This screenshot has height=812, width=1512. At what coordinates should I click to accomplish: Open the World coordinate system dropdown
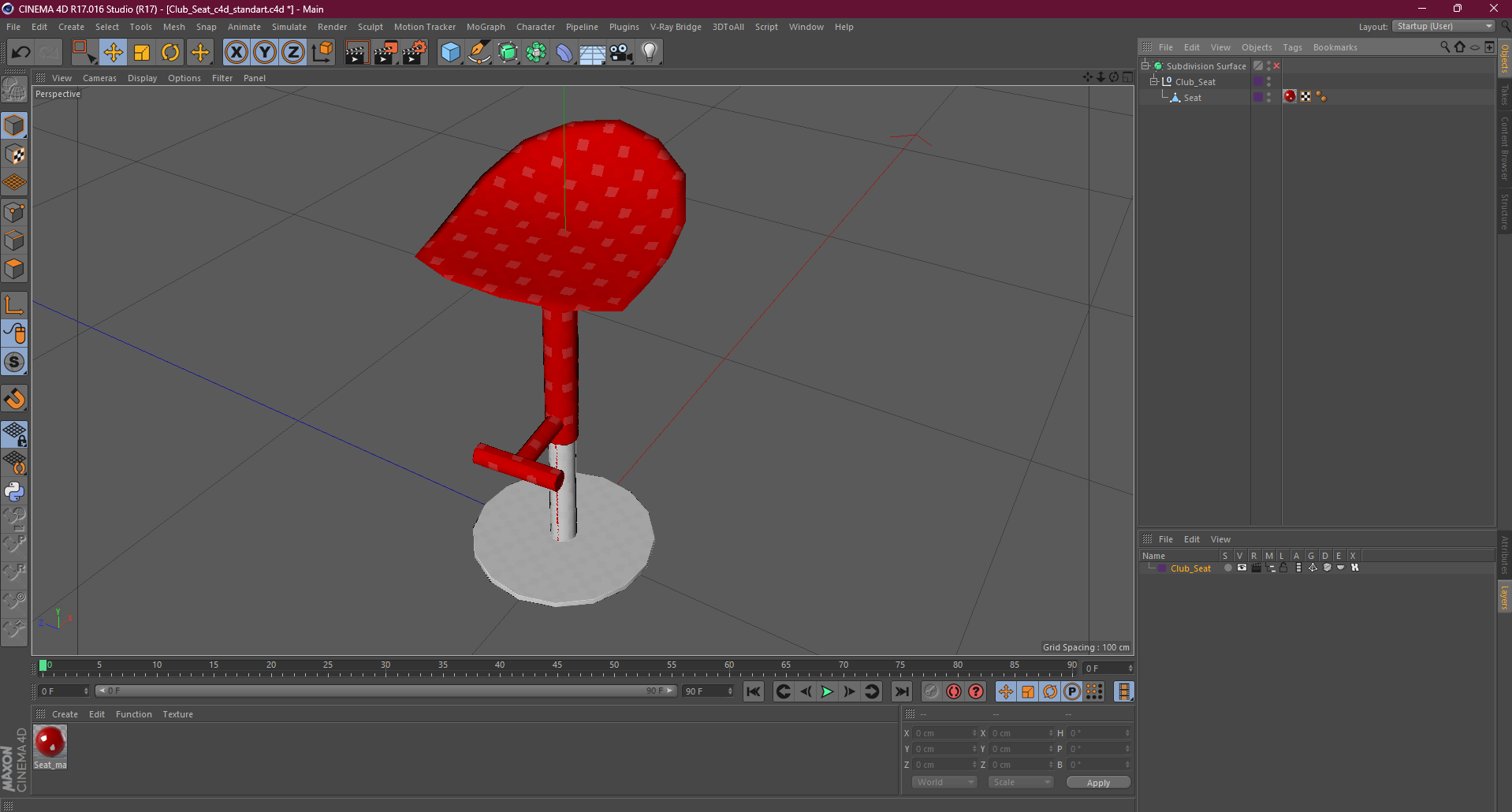[944, 782]
